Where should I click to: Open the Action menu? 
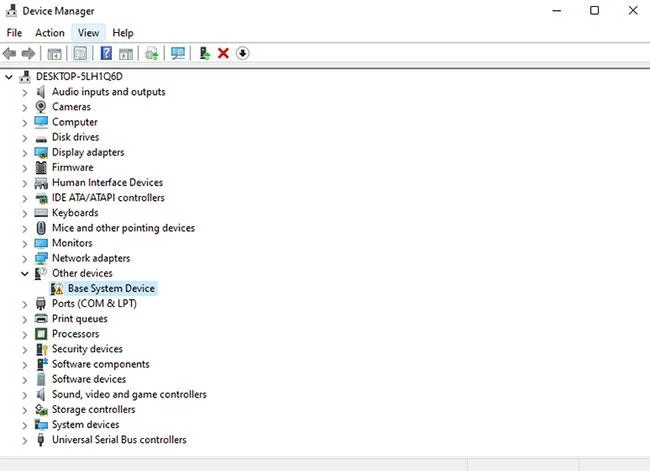point(50,33)
